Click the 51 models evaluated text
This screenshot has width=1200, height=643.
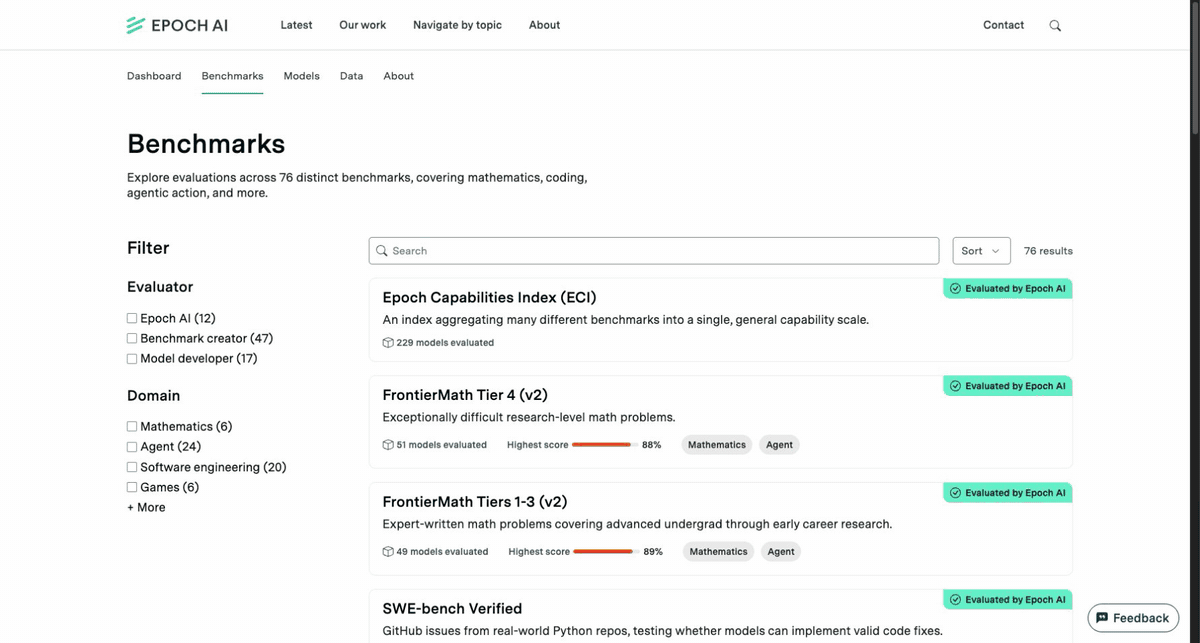(x=441, y=445)
